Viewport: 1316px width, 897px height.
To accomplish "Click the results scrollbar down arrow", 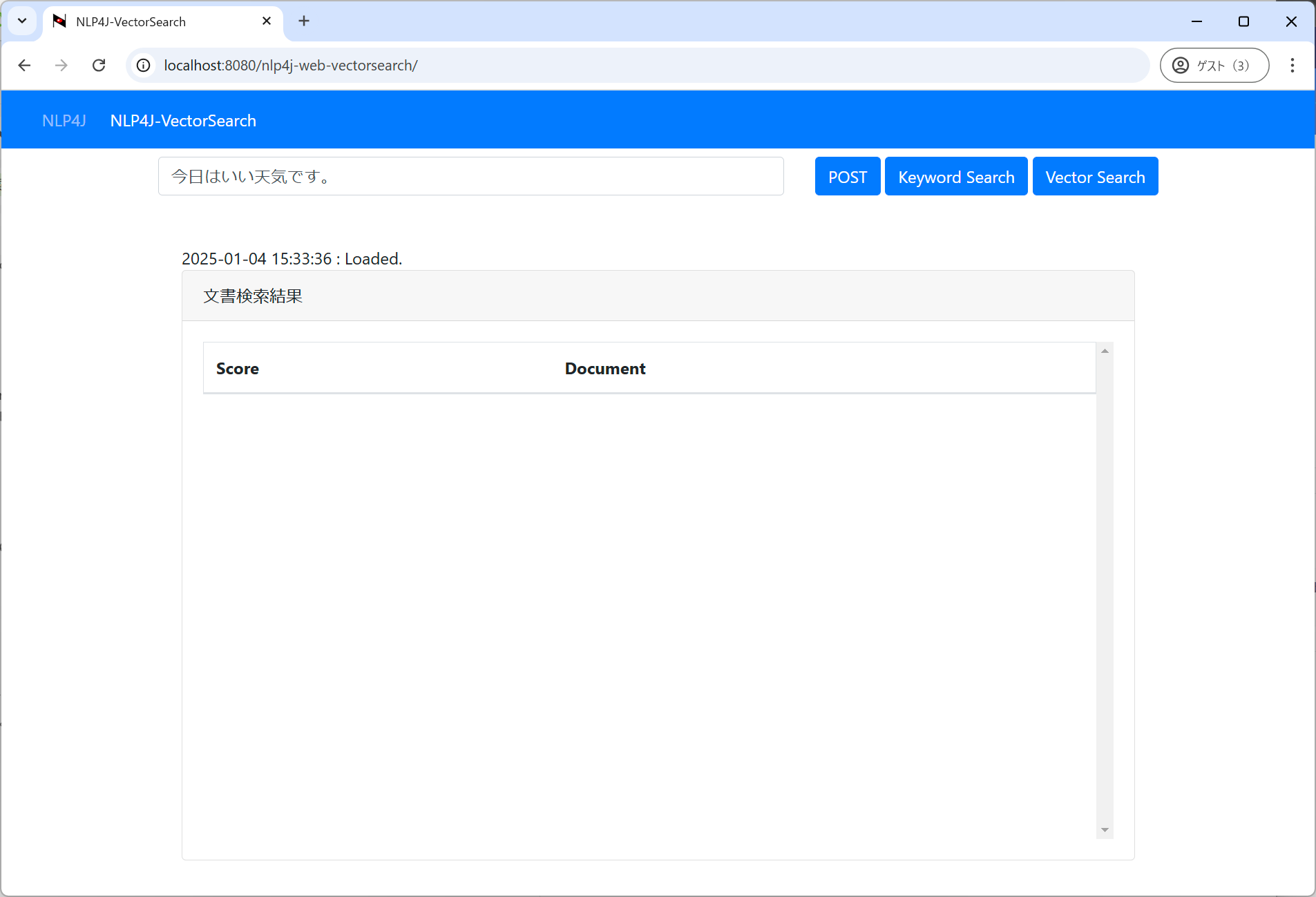I will pyautogui.click(x=1105, y=830).
